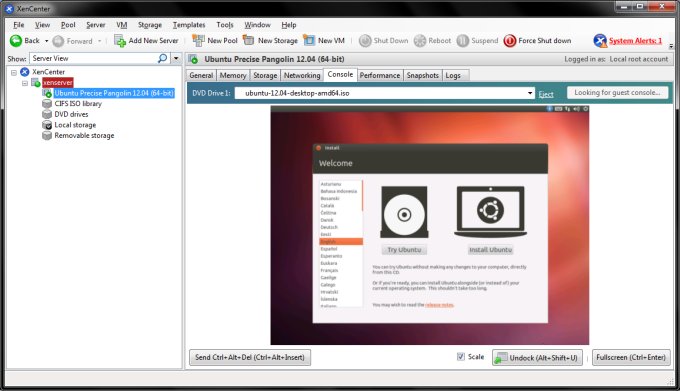Click the VM icon in title header

click(x=193, y=59)
